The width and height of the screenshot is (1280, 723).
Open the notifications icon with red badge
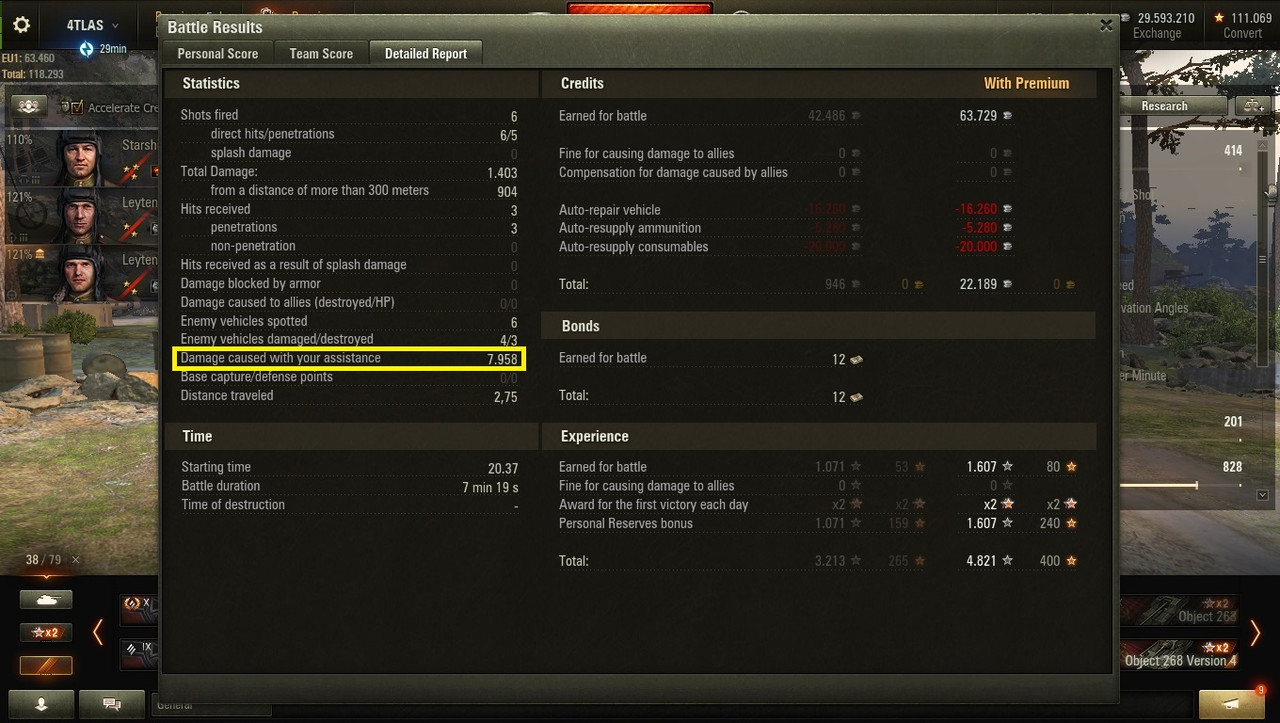1231,704
